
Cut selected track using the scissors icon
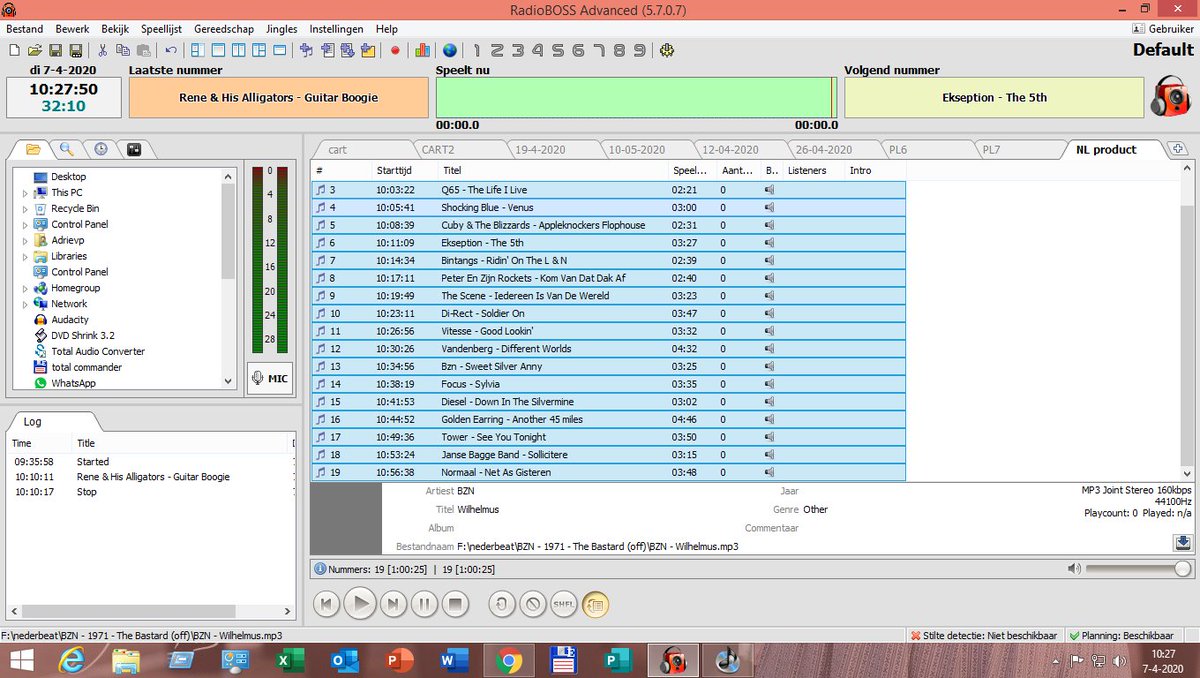pos(102,50)
